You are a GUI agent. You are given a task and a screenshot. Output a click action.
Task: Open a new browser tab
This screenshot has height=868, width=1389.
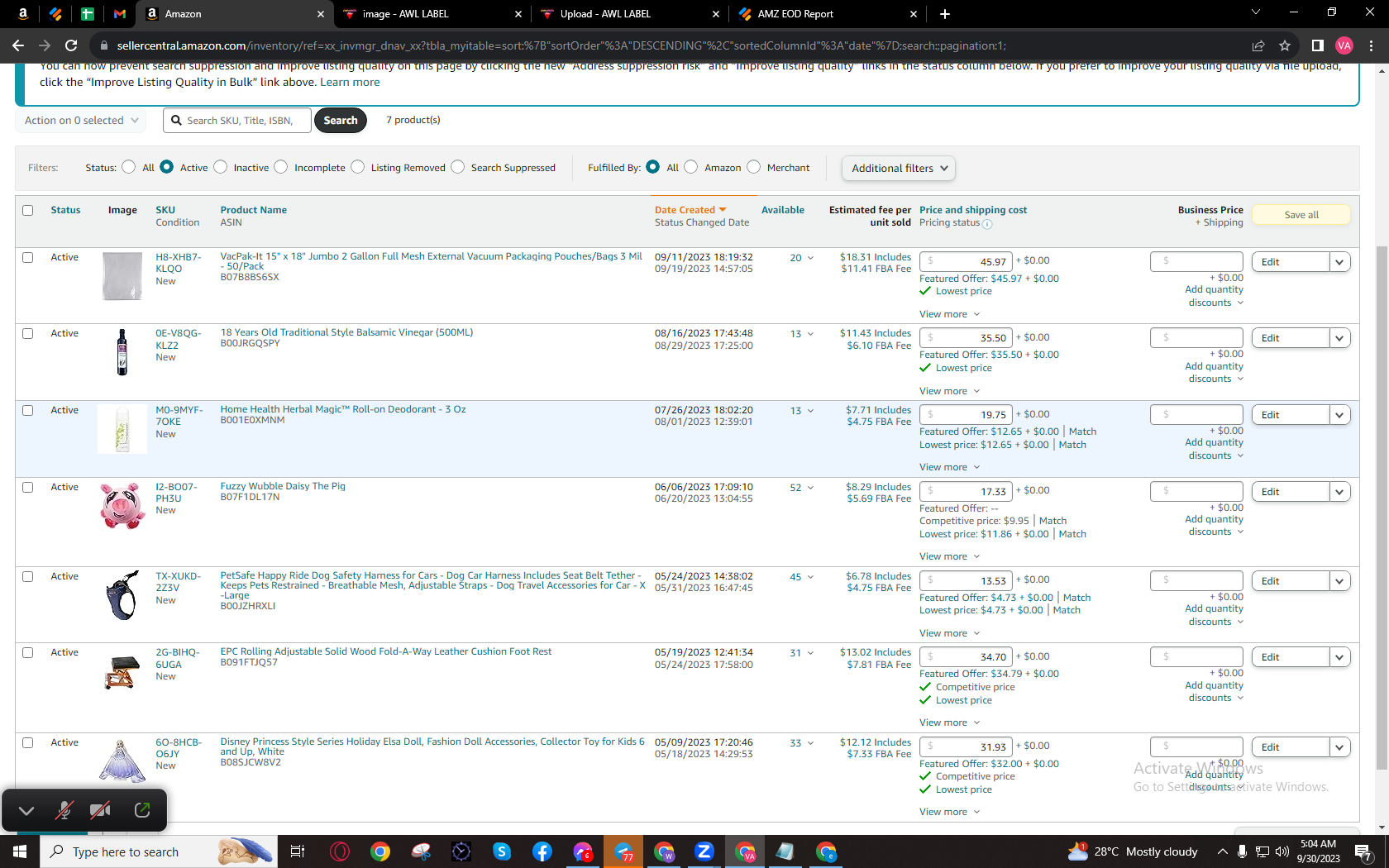[945, 14]
